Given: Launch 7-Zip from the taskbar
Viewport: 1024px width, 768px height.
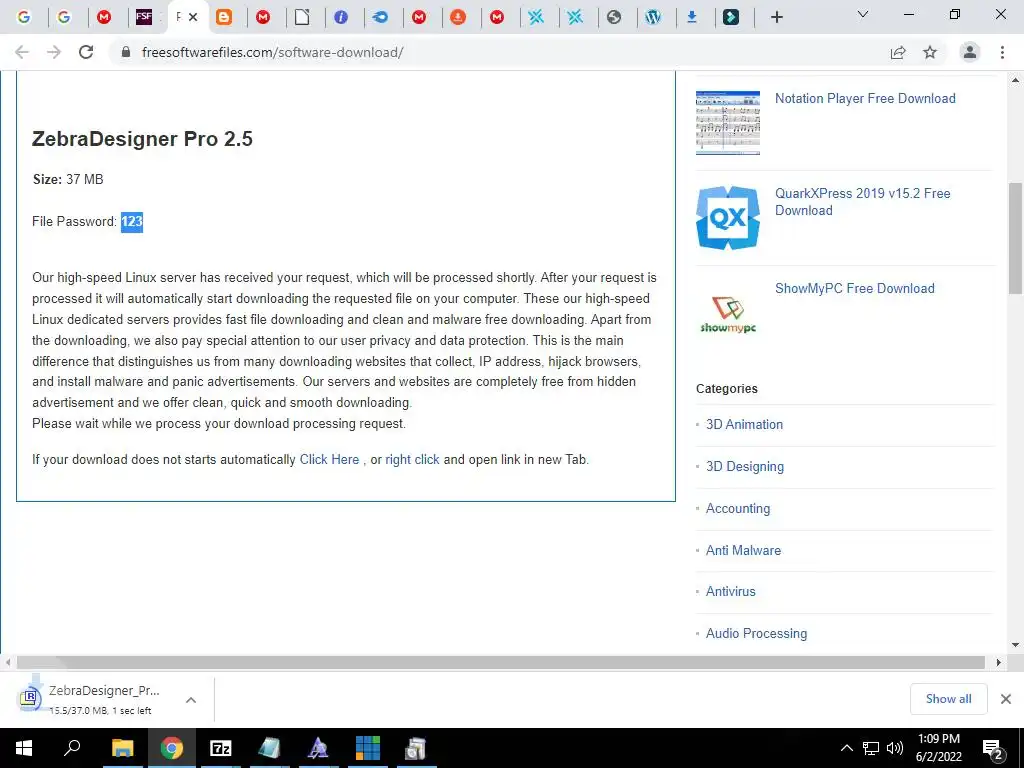Looking at the screenshot, I should 220,748.
